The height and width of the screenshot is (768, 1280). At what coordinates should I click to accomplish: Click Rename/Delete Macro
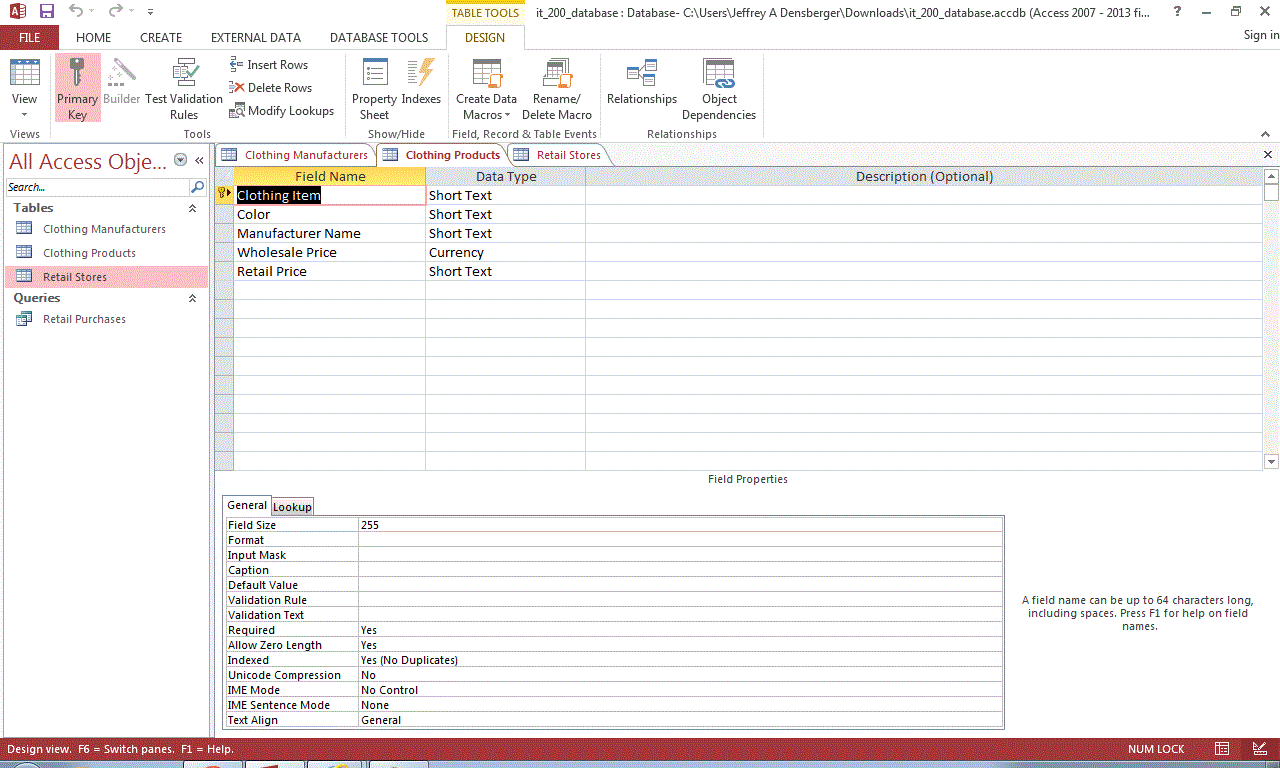(x=557, y=88)
